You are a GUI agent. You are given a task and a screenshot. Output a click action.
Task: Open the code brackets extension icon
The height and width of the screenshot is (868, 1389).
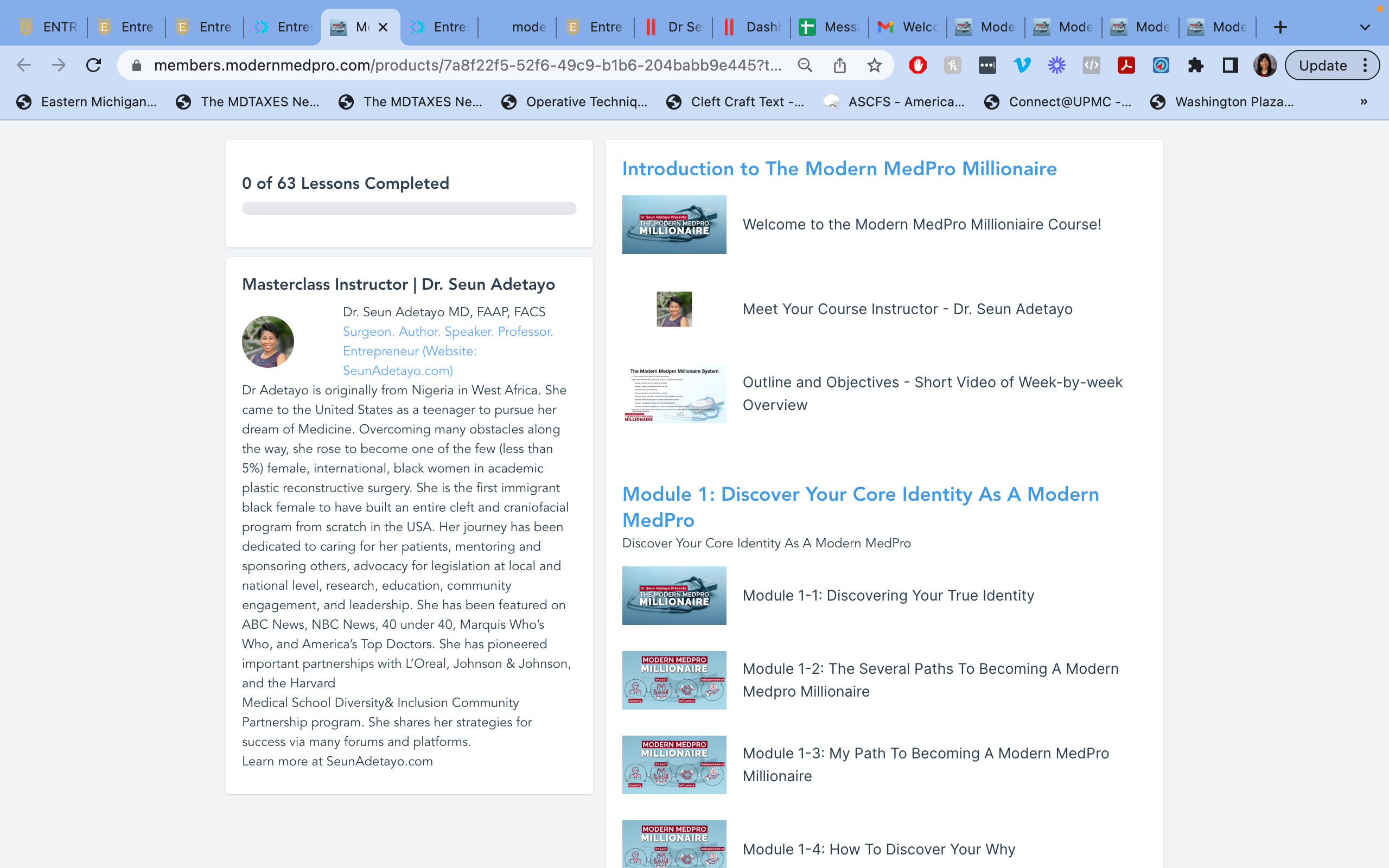point(1091,66)
